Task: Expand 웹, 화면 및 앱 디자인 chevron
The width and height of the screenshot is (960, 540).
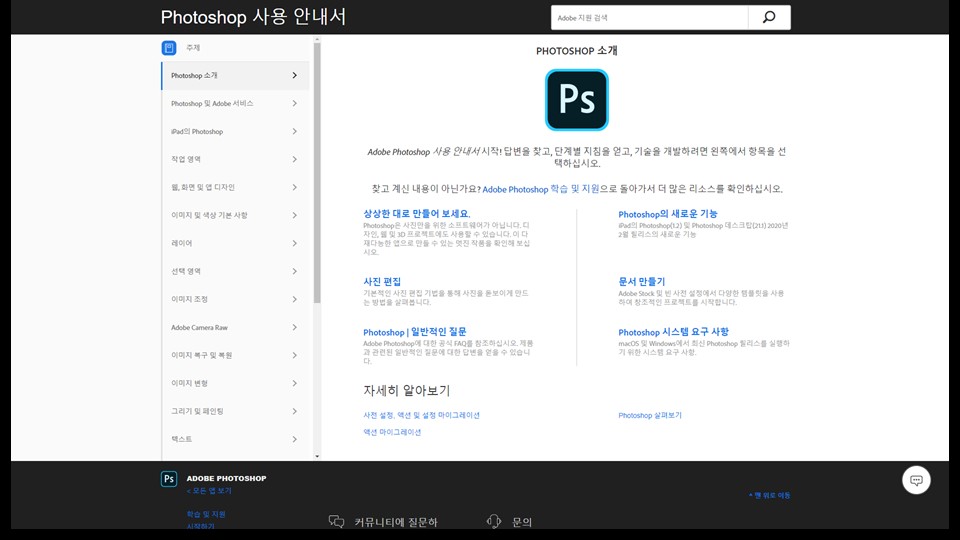Action: click(x=294, y=187)
